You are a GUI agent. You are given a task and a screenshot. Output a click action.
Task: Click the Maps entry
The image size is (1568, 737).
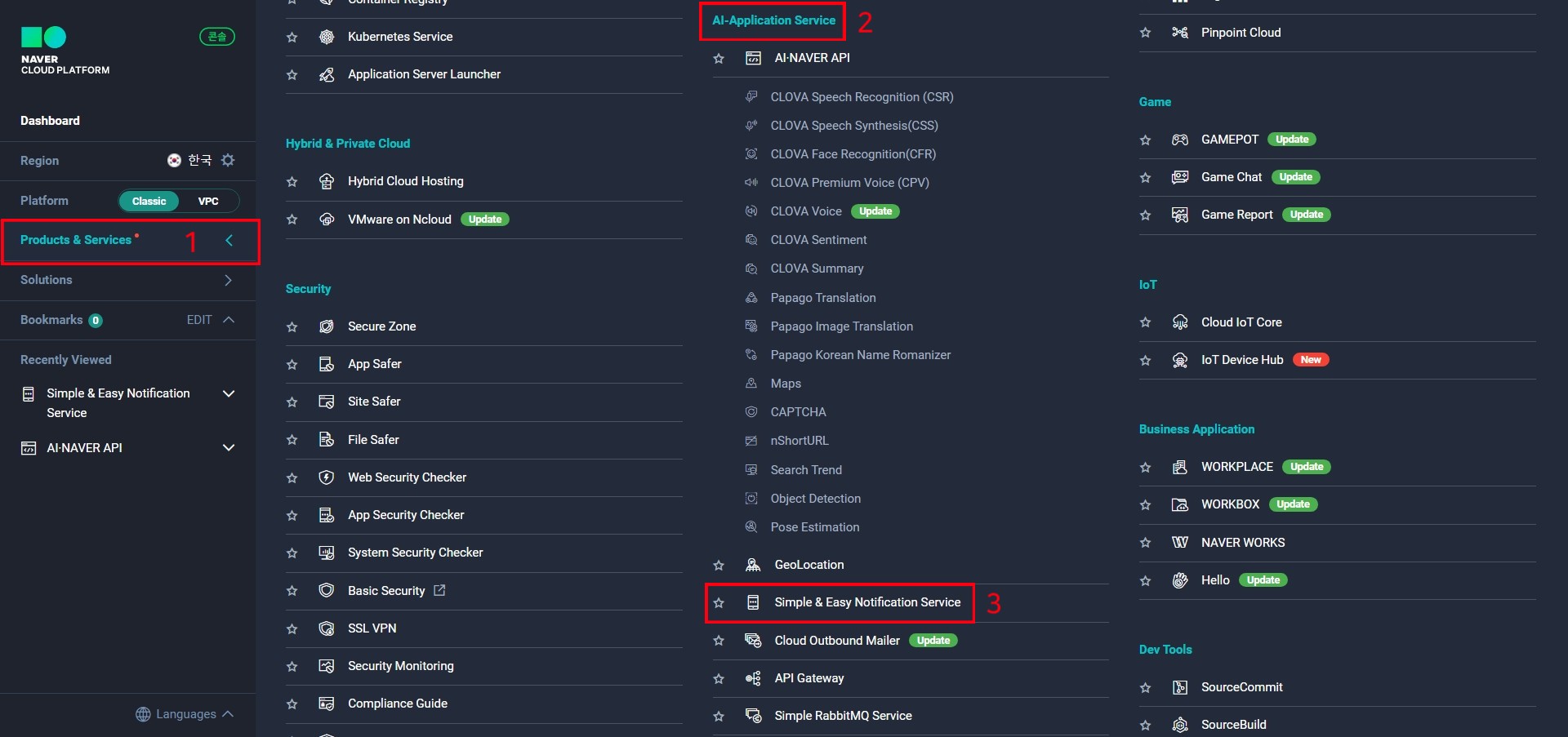coord(786,384)
